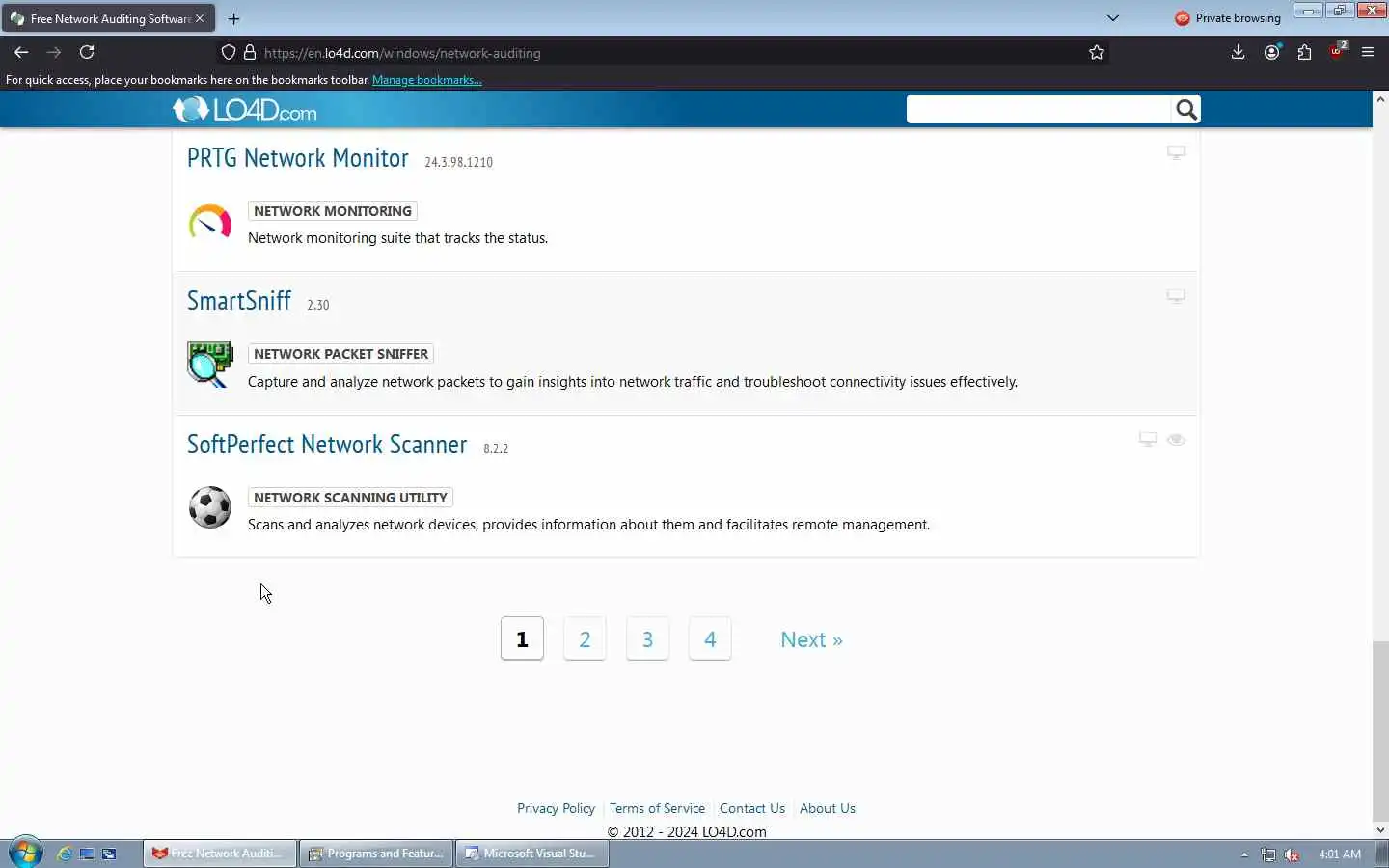Image resolution: width=1389 pixels, height=868 pixels.
Task: Open the tracking protection shield icon
Action: pos(229,53)
